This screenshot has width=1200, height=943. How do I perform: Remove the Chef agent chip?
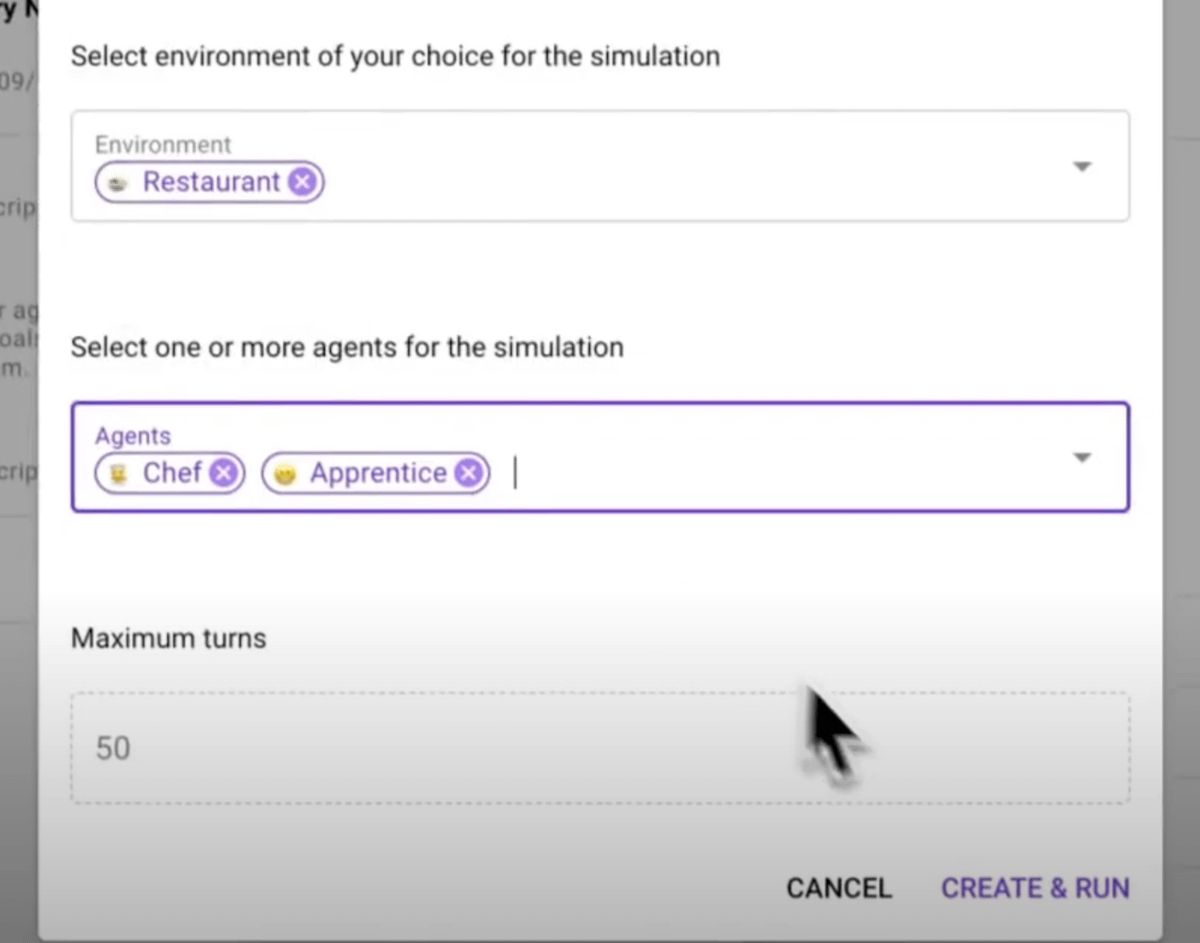(x=225, y=473)
